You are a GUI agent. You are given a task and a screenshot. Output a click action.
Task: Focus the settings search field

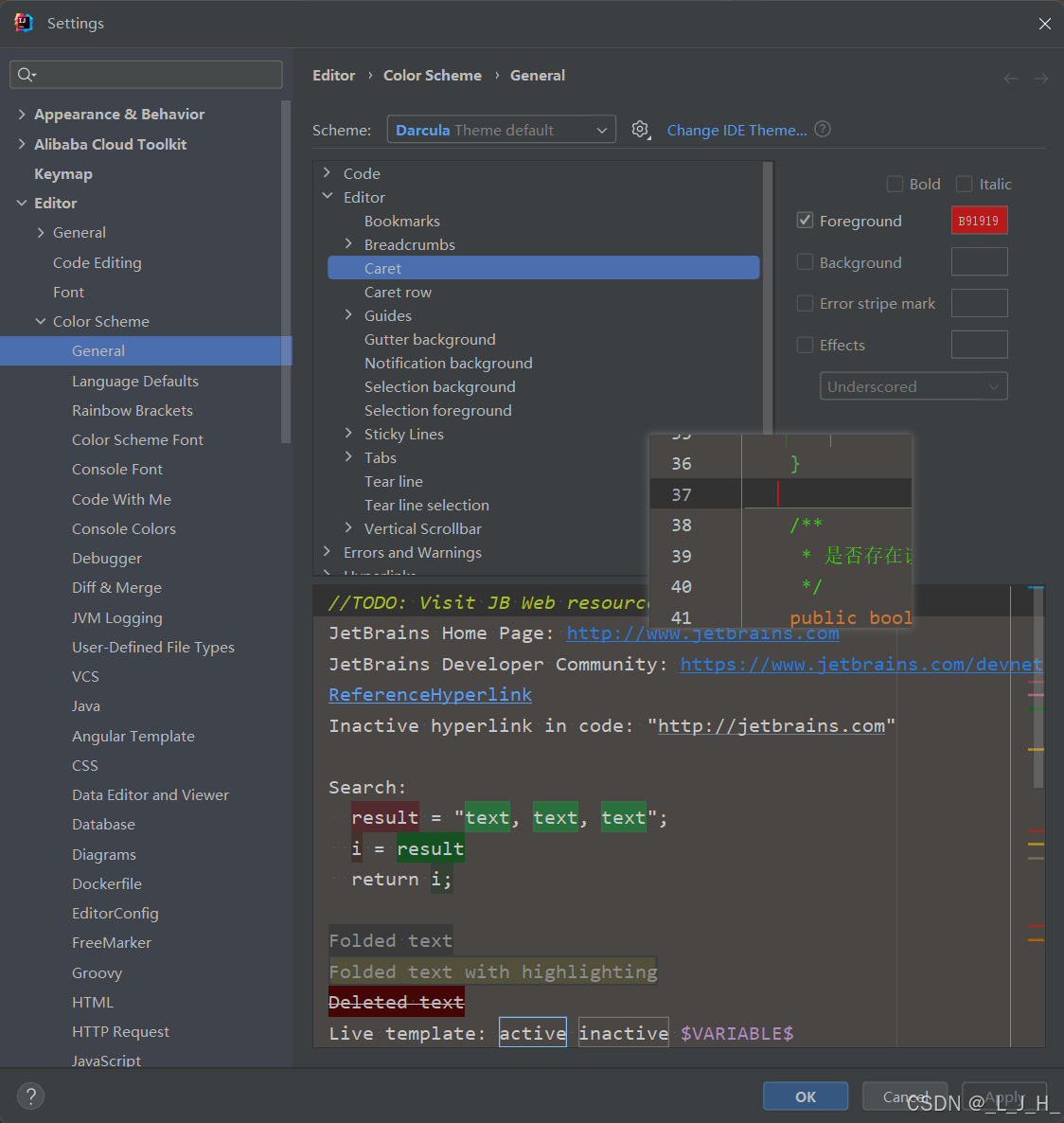click(x=146, y=75)
